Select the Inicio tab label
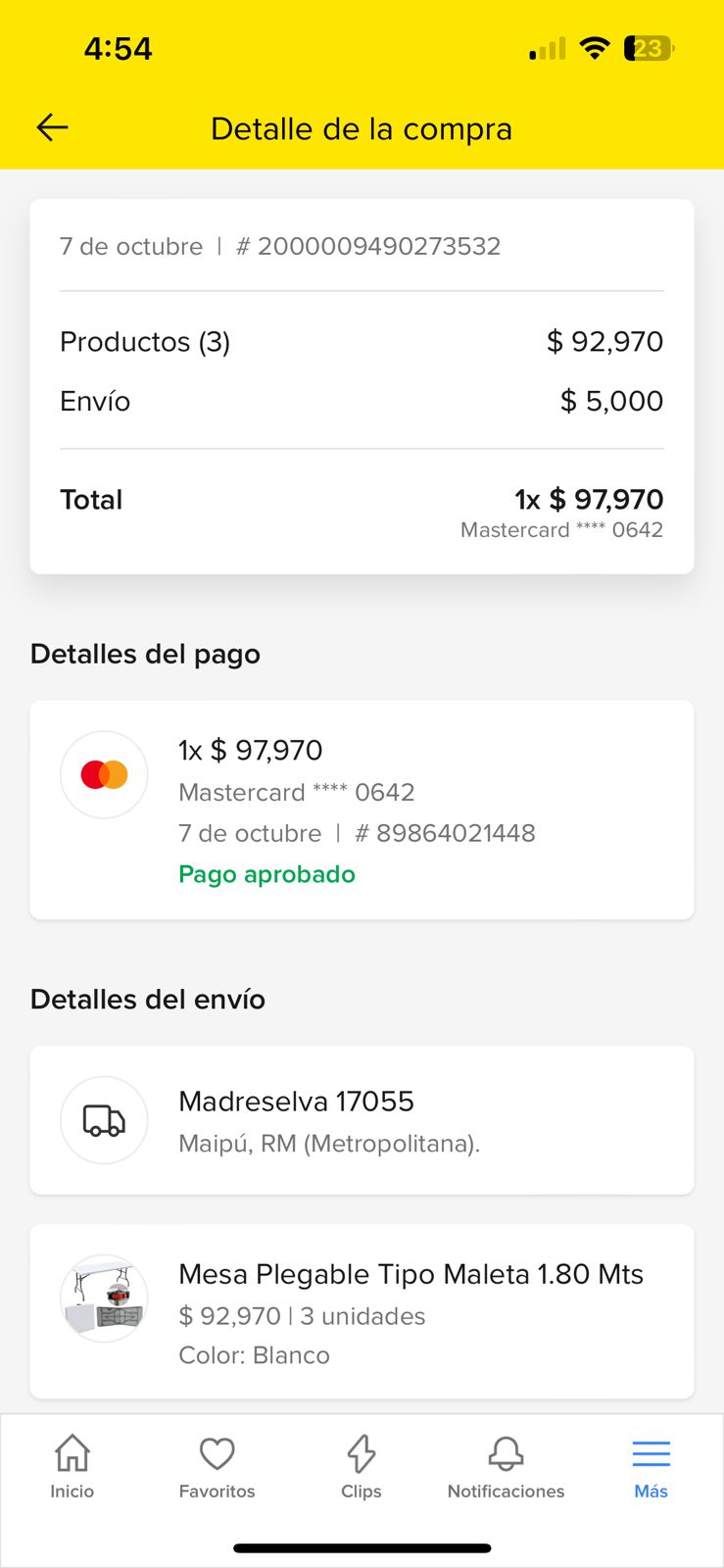The image size is (724, 1568). [72, 1492]
